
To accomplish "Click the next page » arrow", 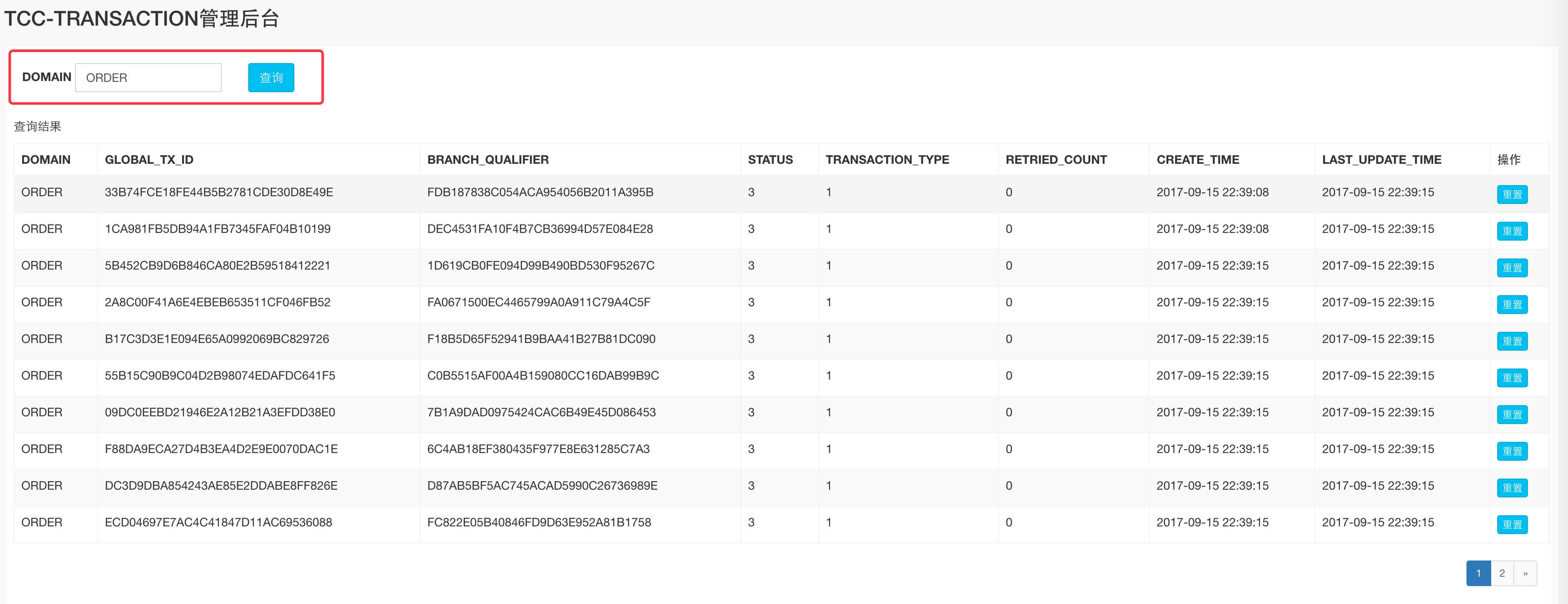I will coord(1525,573).
